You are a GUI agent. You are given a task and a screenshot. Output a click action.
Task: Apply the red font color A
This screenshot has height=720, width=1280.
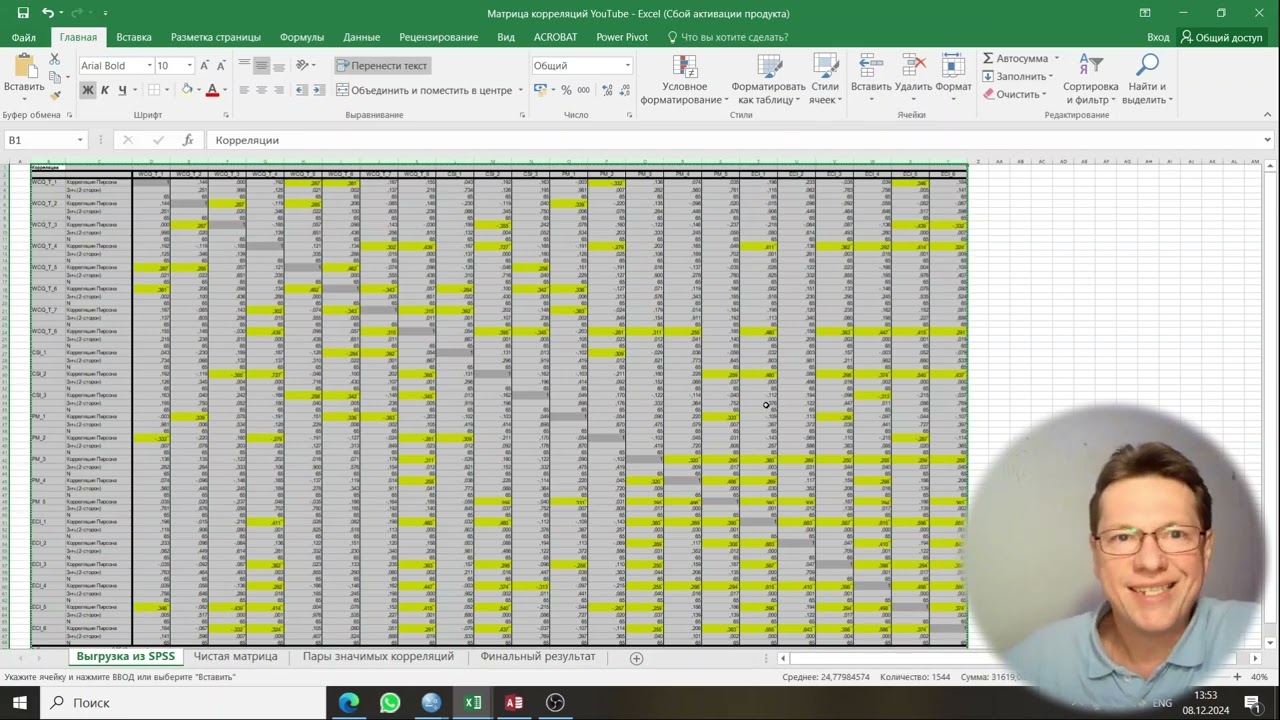coord(212,90)
